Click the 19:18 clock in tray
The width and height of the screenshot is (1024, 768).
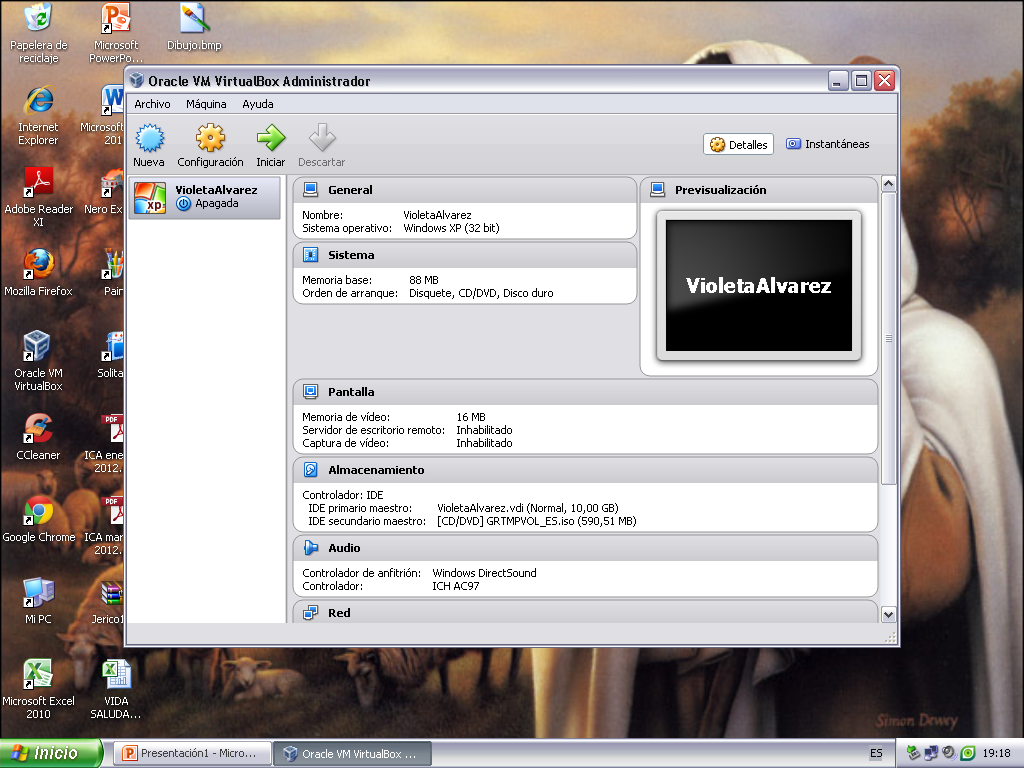click(997, 753)
